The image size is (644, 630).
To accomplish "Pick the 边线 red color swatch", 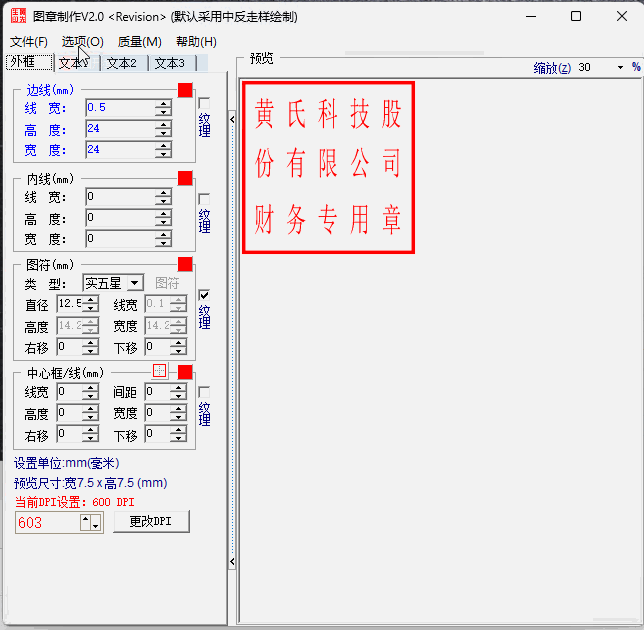I will pyautogui.click(x=185, y=90).
